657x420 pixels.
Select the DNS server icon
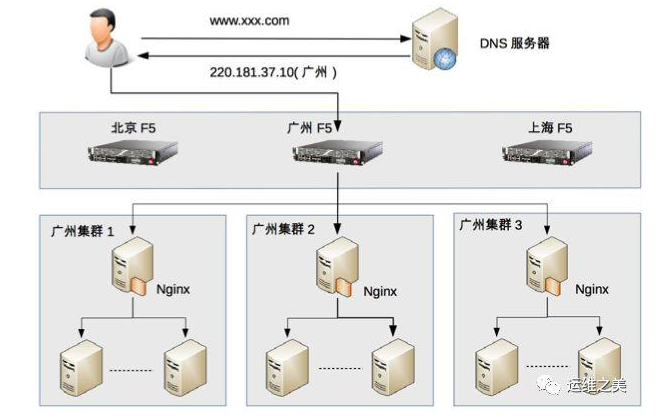[x=434, y=39]
